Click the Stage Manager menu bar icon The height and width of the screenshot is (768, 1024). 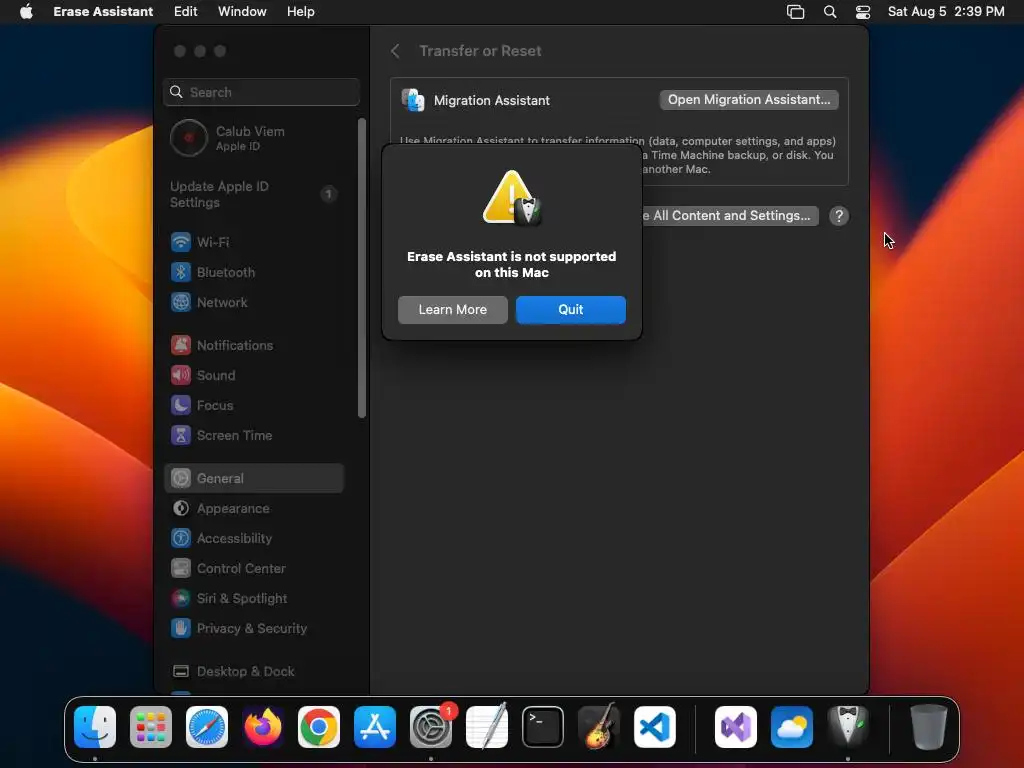click(795, 12)
